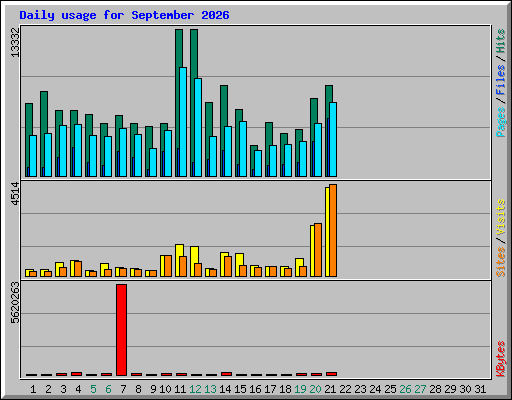512x400 pixels.
Task: Click day label 11 on the x-axis
Action: tap(180, 389)
